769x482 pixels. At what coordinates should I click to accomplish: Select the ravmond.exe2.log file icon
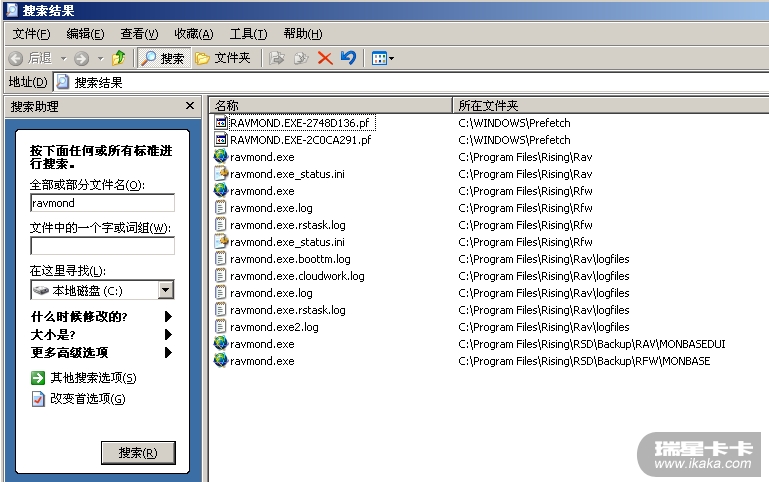click(x=221, y=327)
